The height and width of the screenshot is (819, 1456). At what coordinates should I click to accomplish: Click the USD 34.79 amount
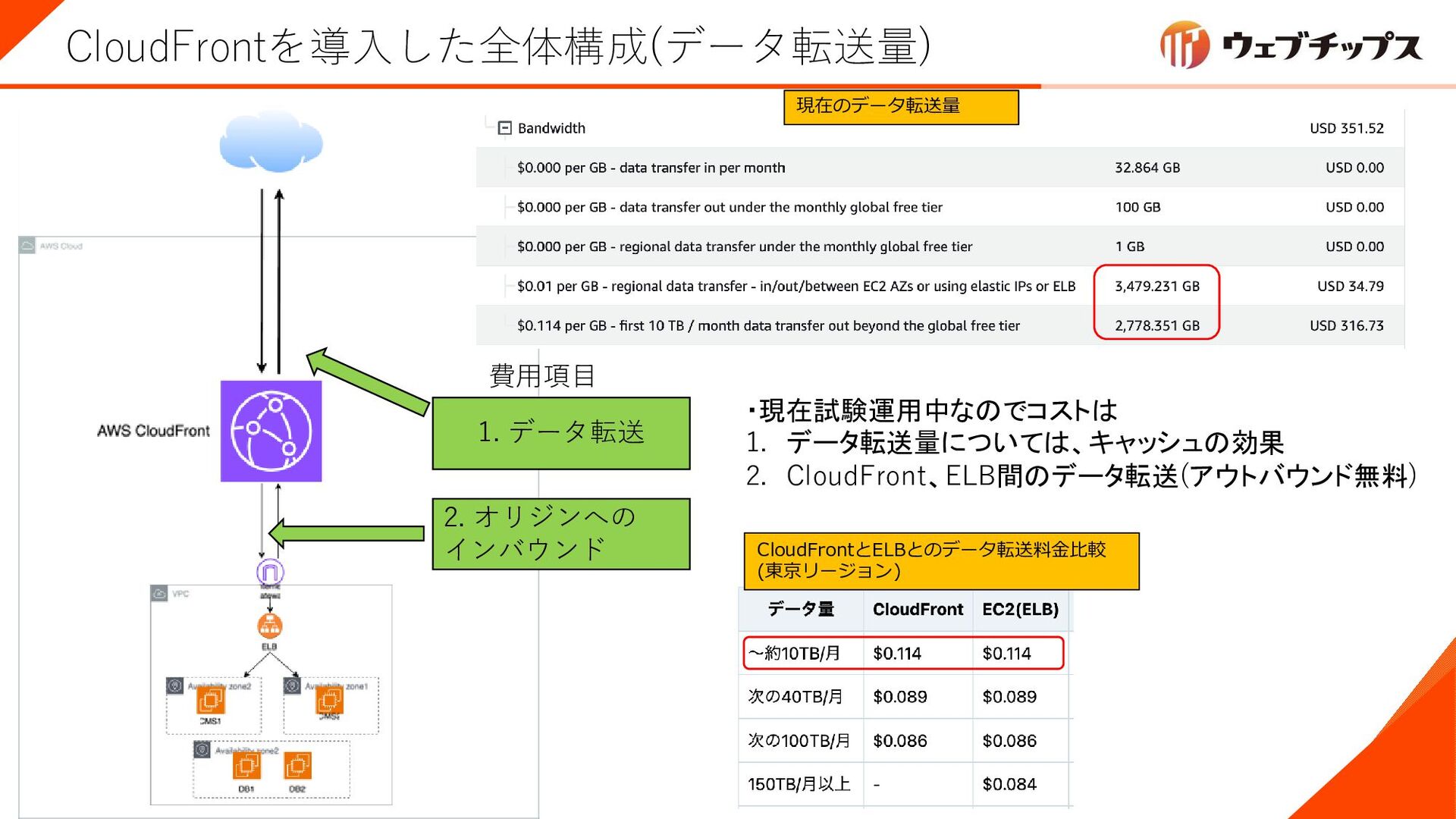1350,286
